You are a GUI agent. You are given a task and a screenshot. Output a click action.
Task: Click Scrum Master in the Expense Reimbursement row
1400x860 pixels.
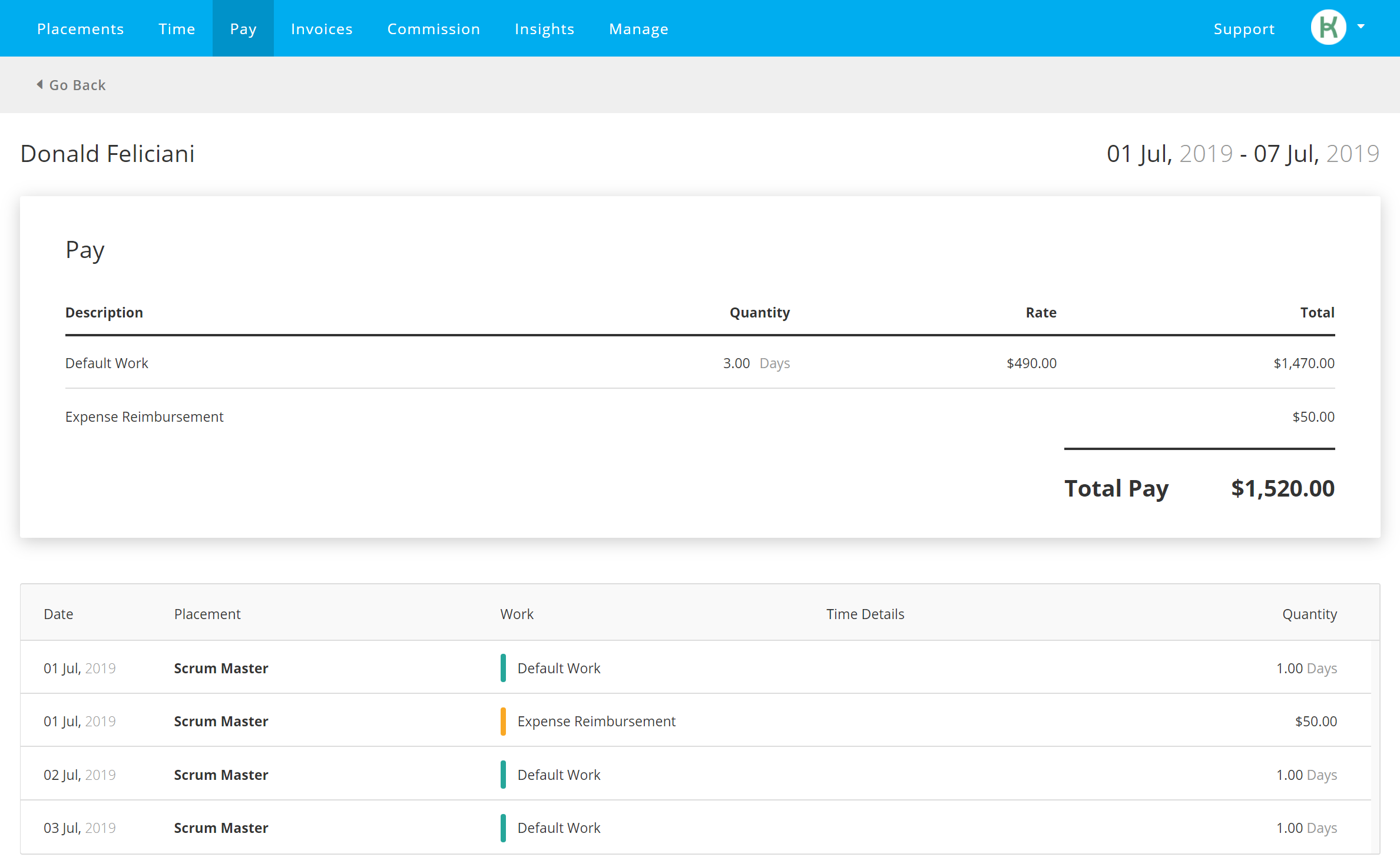[221, 722]
